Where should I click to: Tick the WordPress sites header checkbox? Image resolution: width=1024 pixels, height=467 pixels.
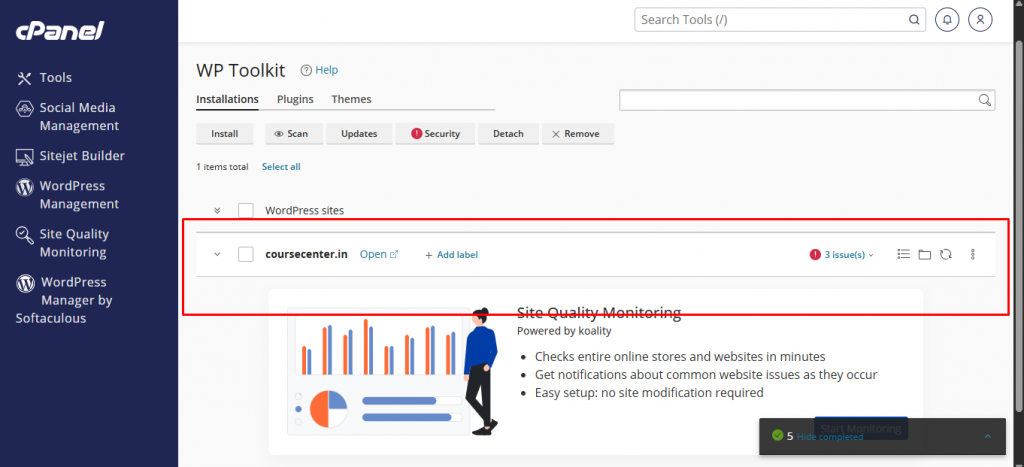tap(246, 210)
